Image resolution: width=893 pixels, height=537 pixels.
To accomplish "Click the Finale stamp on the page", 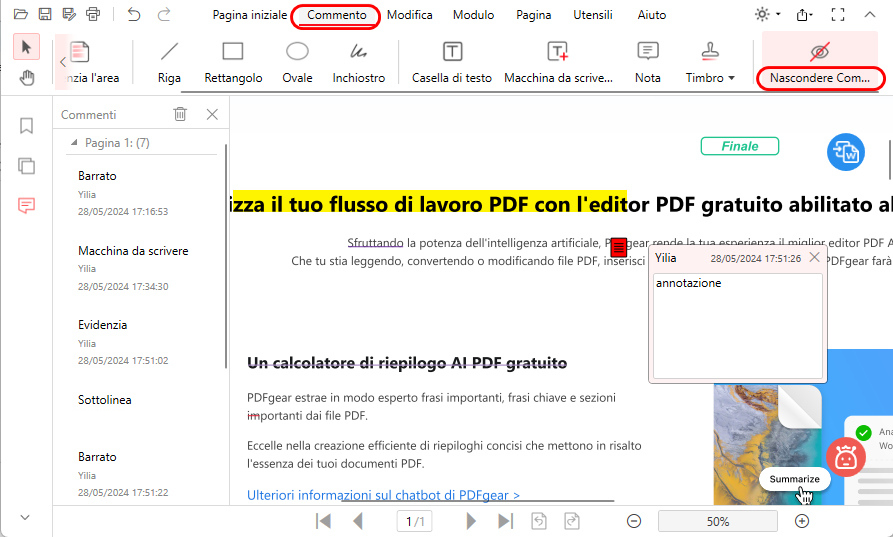I will (740, 146).
